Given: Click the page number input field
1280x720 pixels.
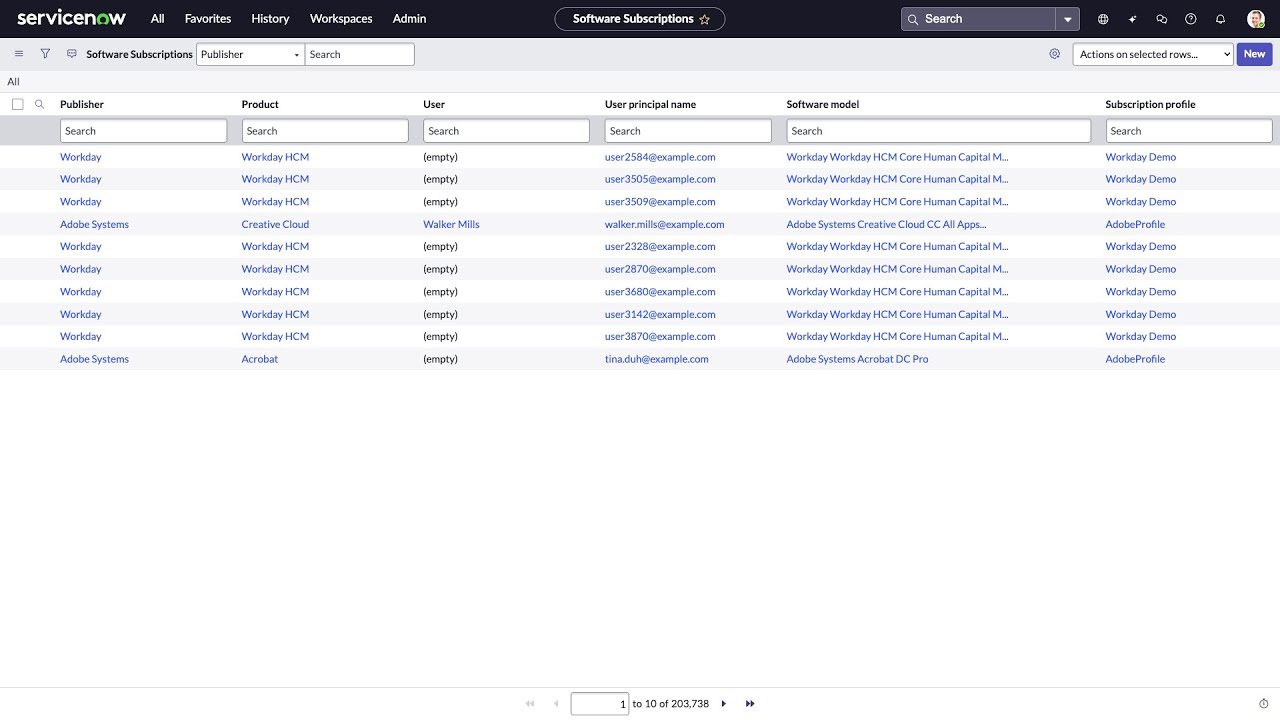Looking at the screenshot, I should tap(599, 703).
